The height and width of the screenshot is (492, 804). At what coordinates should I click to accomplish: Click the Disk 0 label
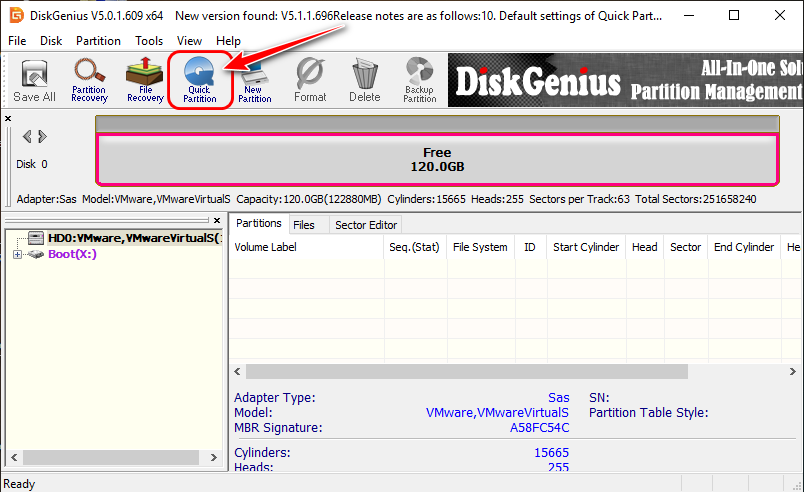point(32,164)
